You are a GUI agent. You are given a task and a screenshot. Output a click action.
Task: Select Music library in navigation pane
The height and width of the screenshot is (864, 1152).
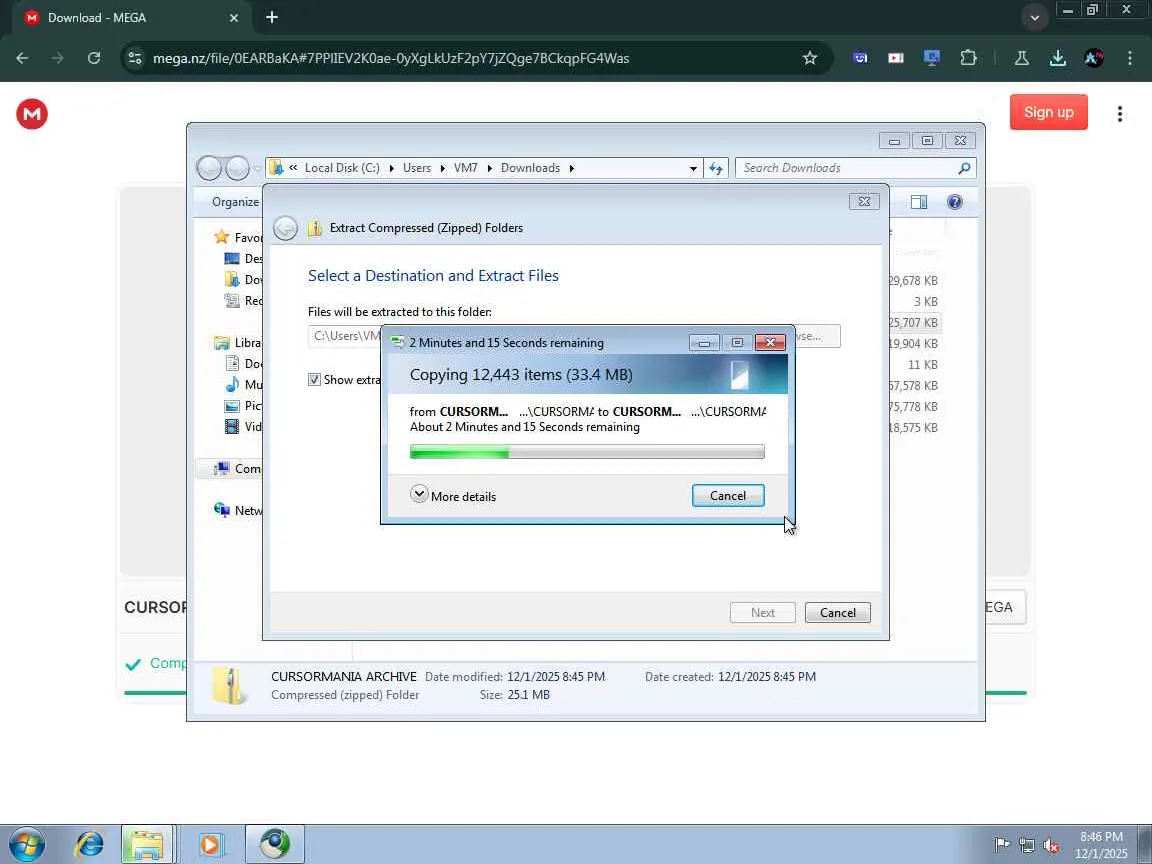tap(243, 385)
